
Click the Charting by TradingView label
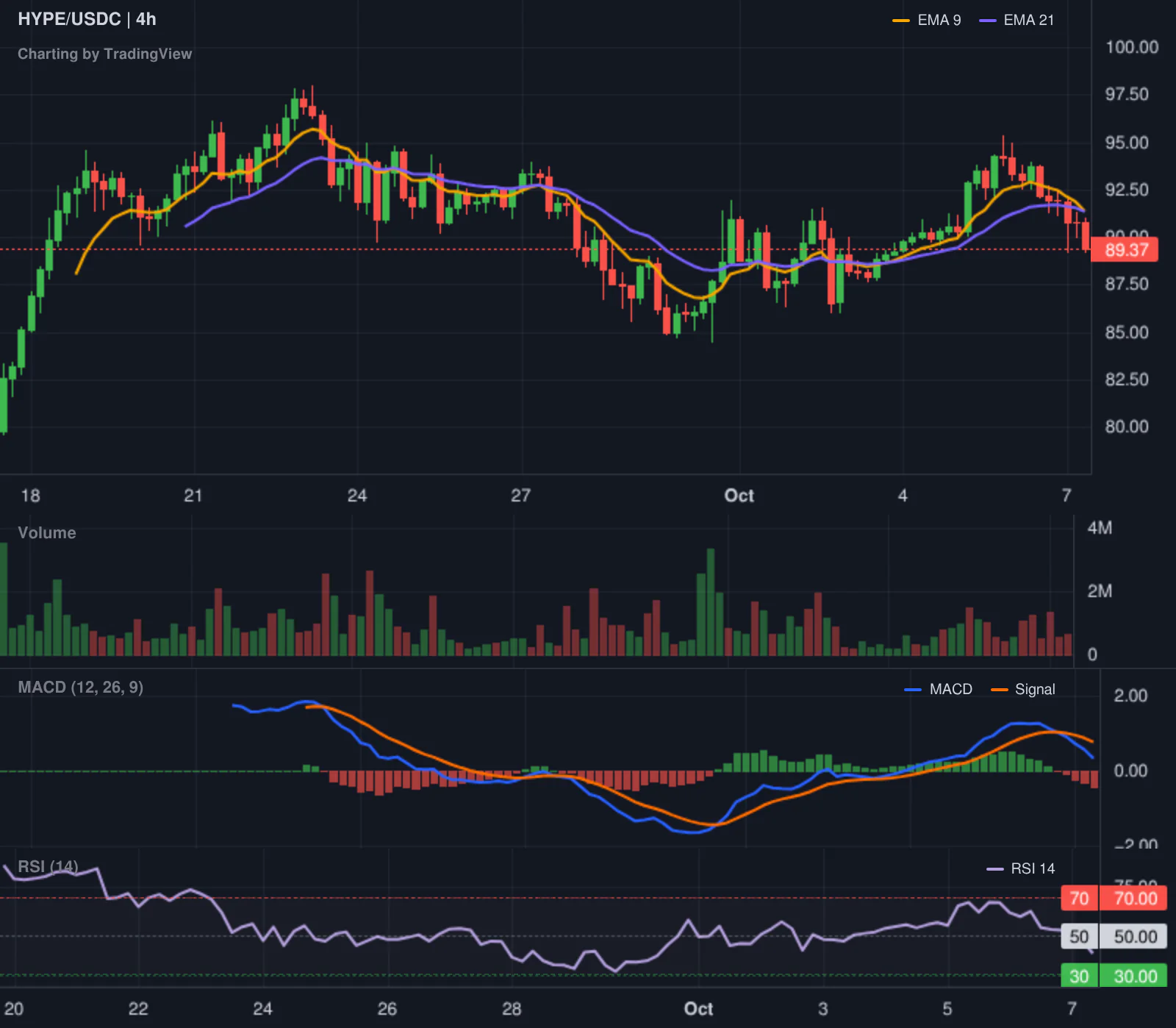[x=104, y=54]
